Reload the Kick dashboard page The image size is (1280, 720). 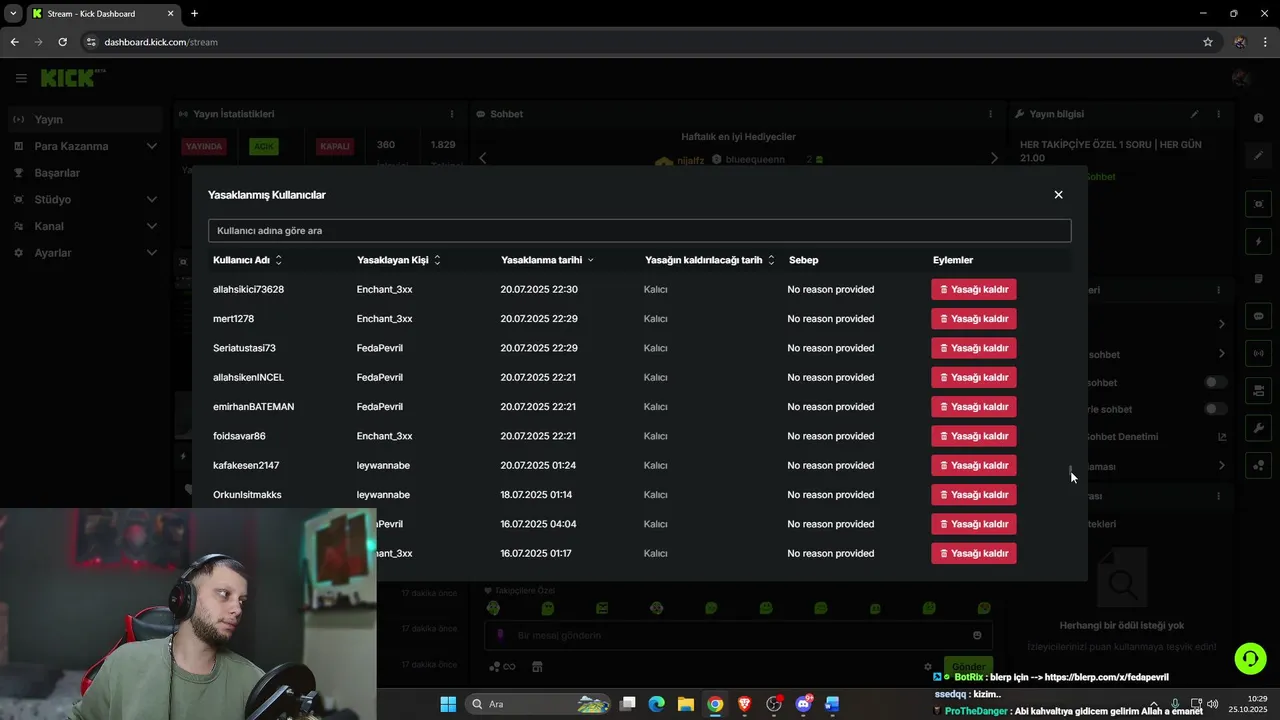click(62, 42)
